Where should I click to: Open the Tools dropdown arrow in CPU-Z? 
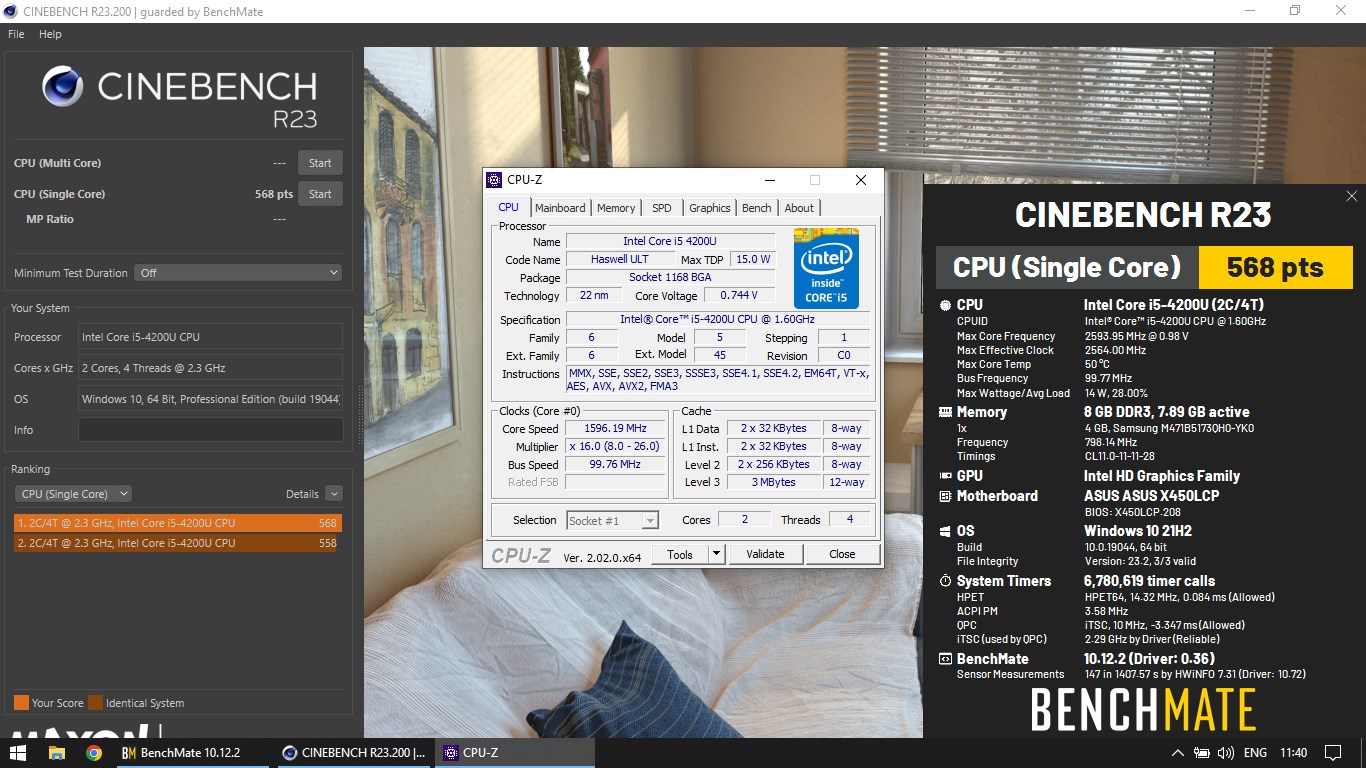[x=717, y=554]
